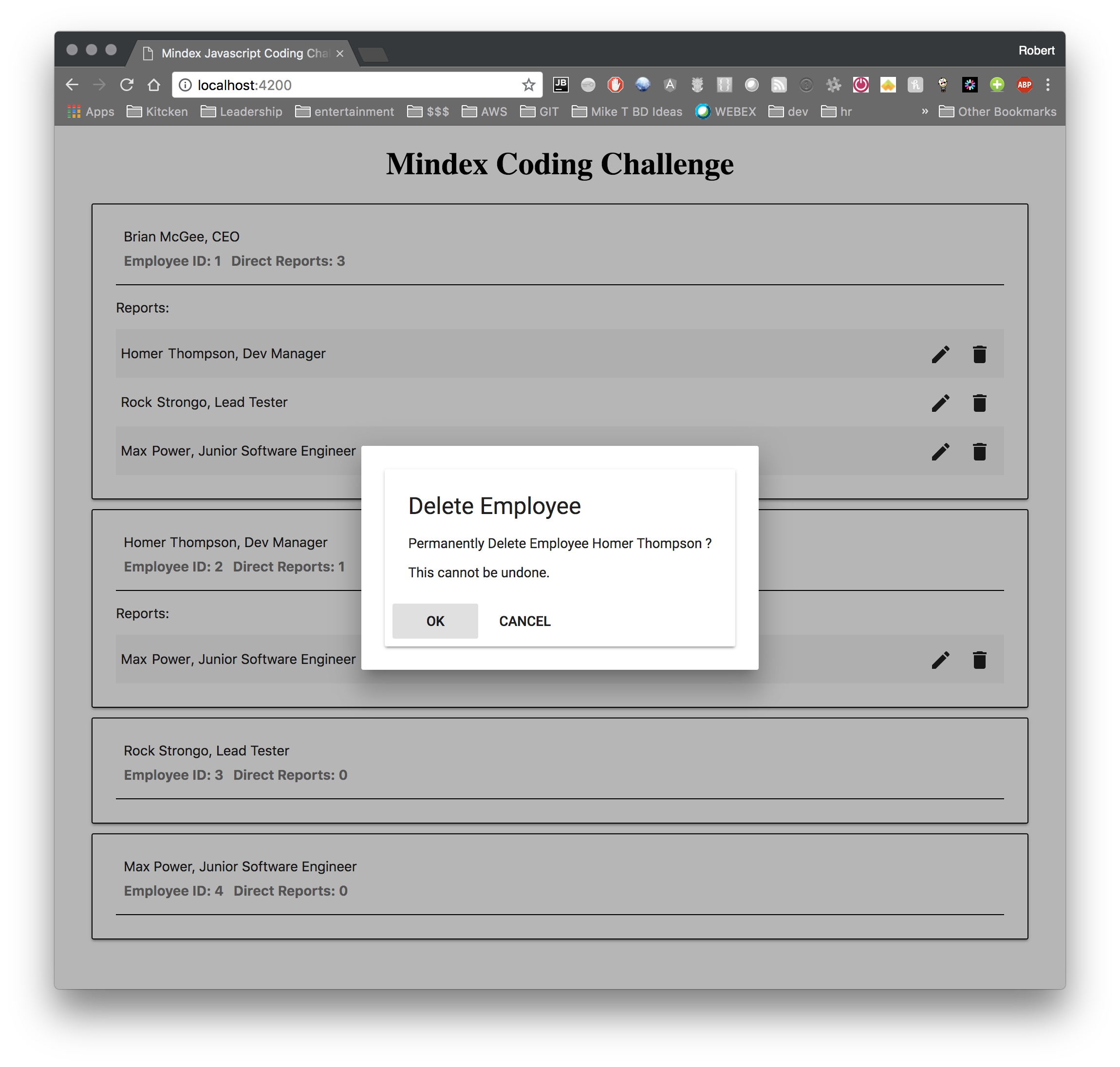This screenshot has width=1120, height=1067.
Task: Click pencil icon for Rock Strongo
Action: point(940,403)
